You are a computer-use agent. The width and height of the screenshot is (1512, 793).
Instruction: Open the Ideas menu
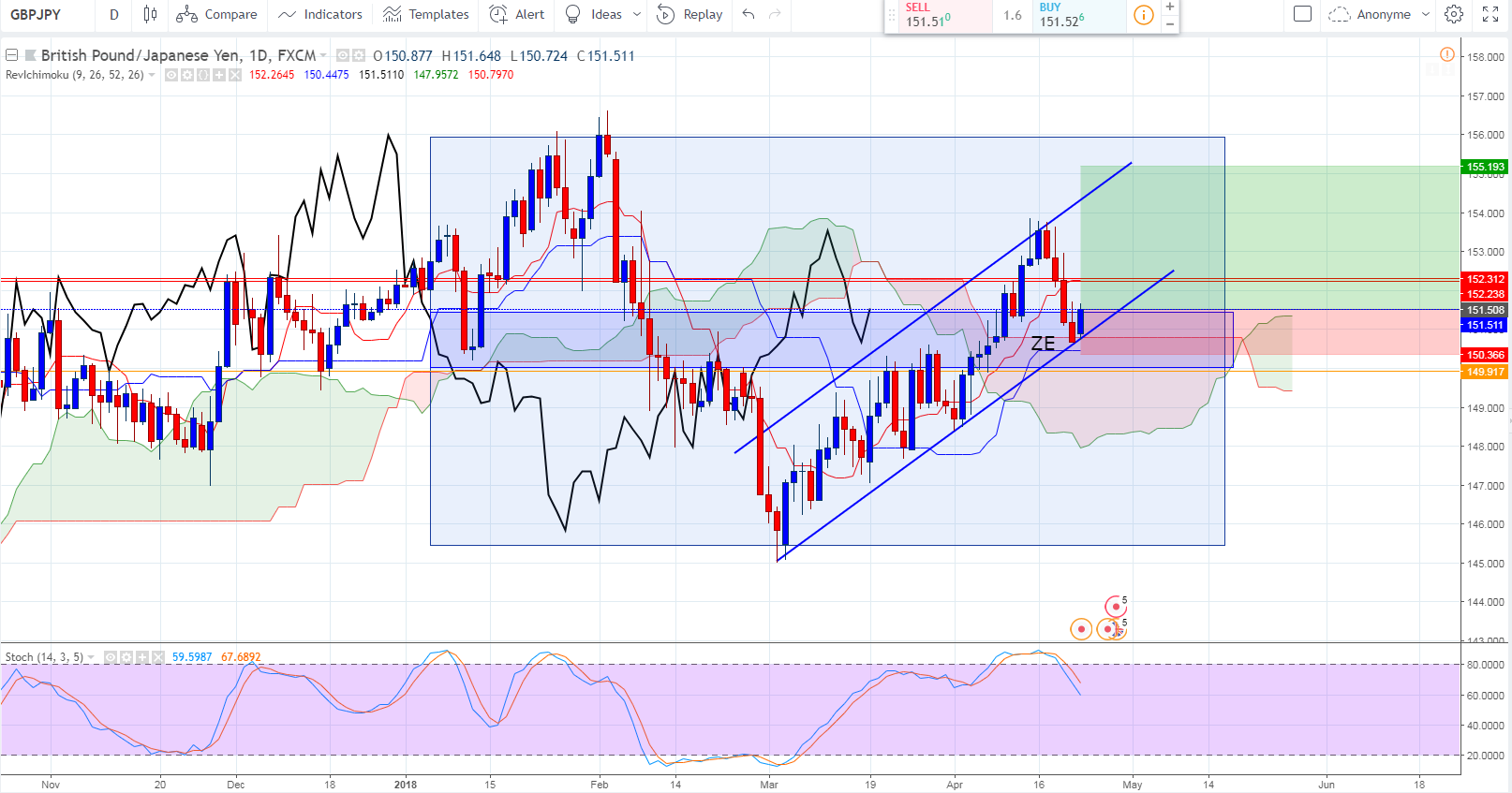pos(594,14)
